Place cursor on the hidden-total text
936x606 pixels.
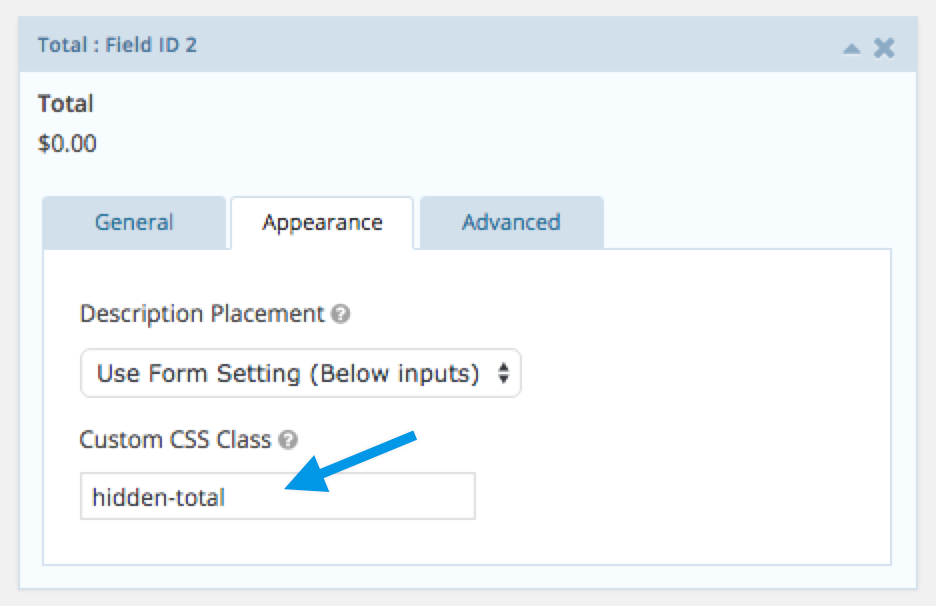pyautogui.click(x=158, y=497)
